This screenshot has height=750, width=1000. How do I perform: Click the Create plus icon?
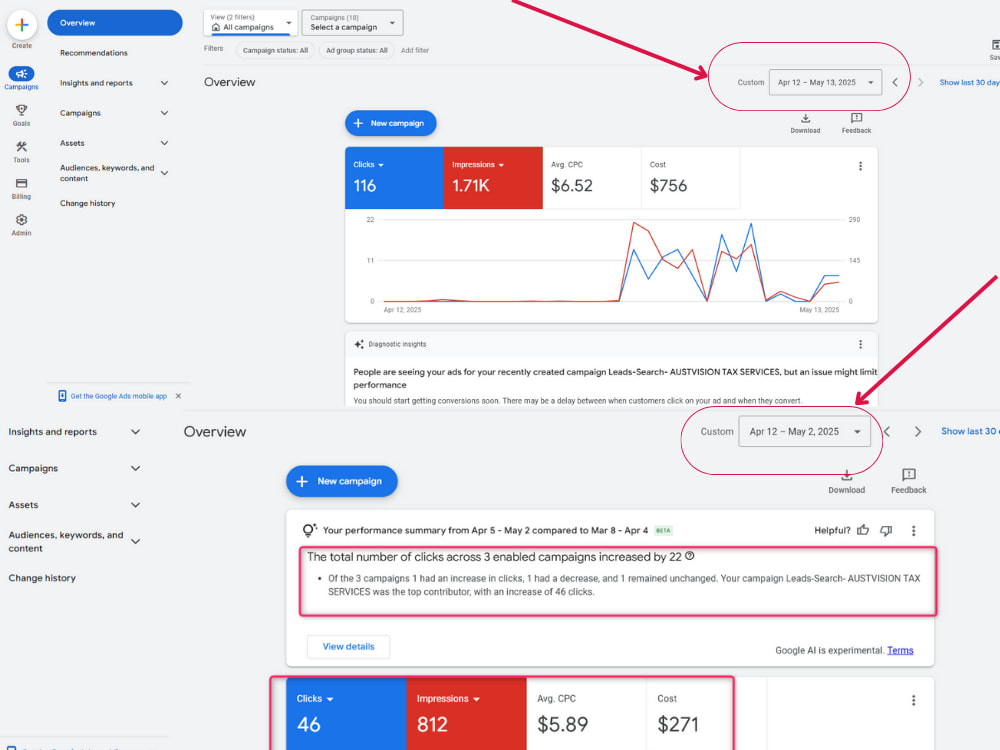[22, 25]
